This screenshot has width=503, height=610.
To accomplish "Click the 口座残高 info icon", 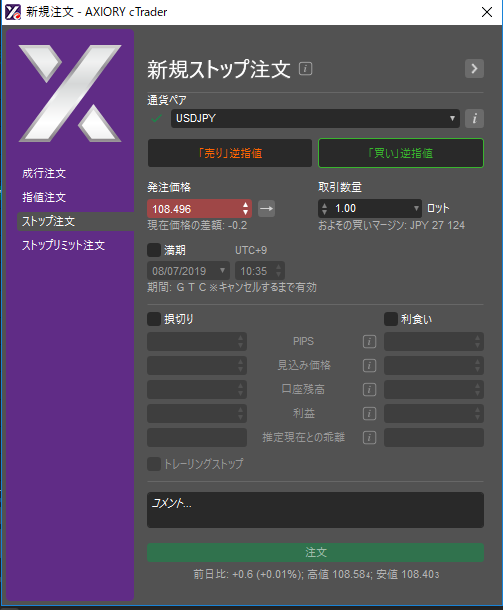I will click(369, 389).
